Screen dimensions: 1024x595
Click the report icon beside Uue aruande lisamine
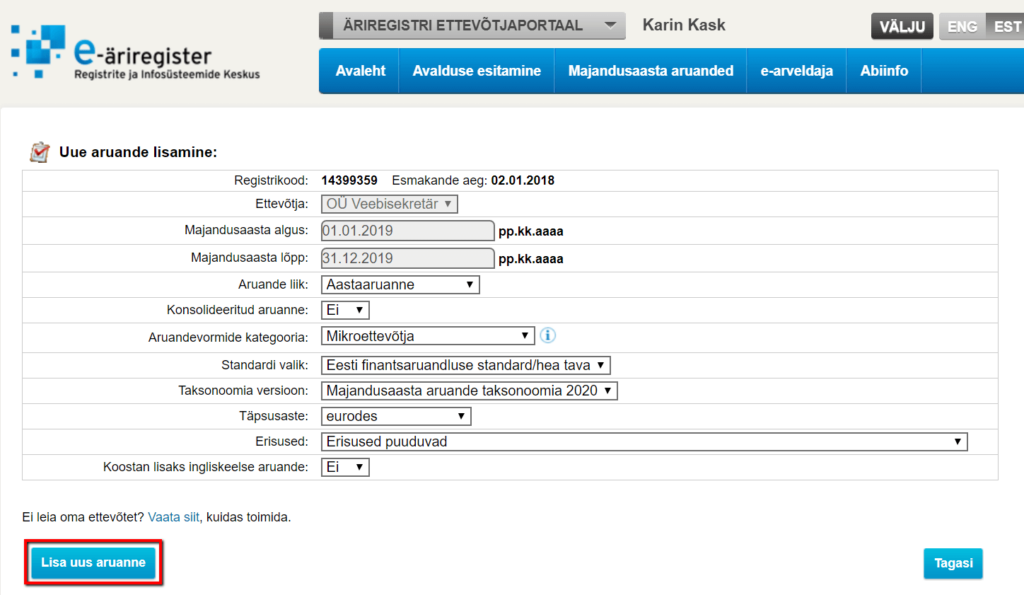(39, 152)
